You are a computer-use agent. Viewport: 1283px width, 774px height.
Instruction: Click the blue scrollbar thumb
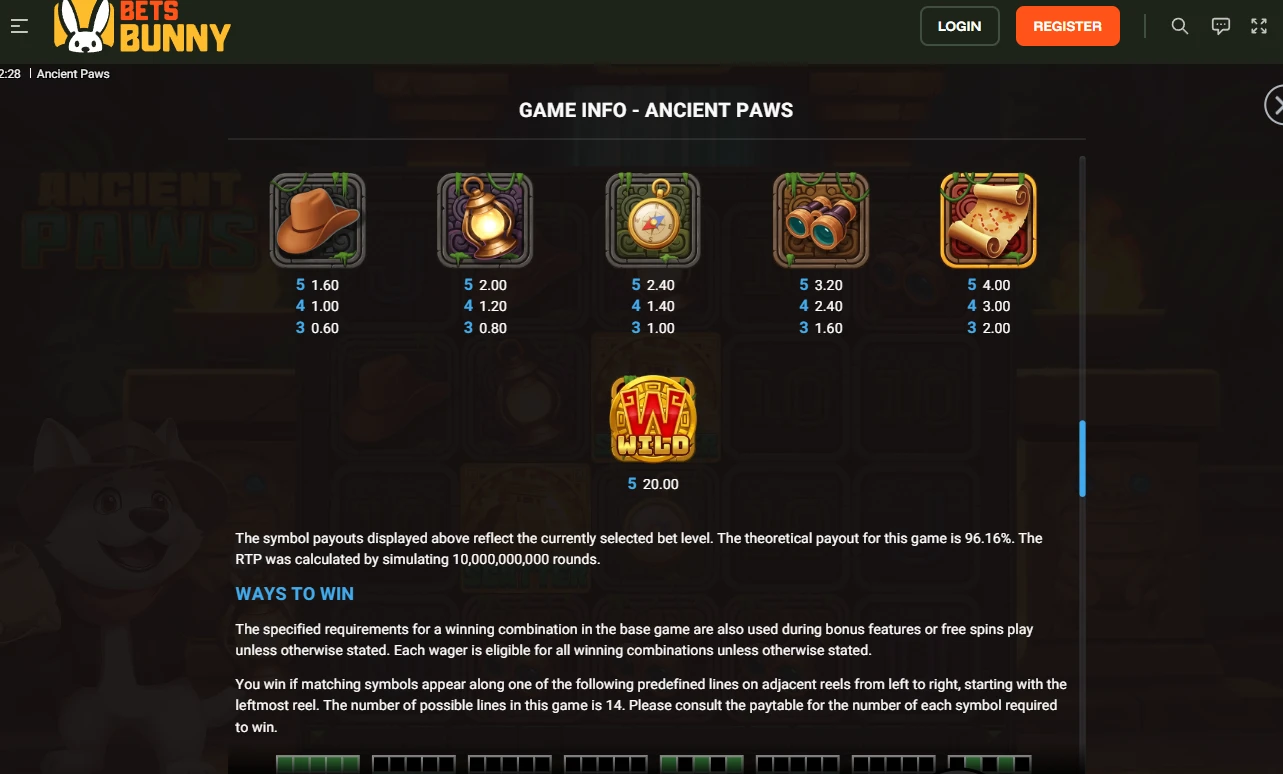(1082, 458)
